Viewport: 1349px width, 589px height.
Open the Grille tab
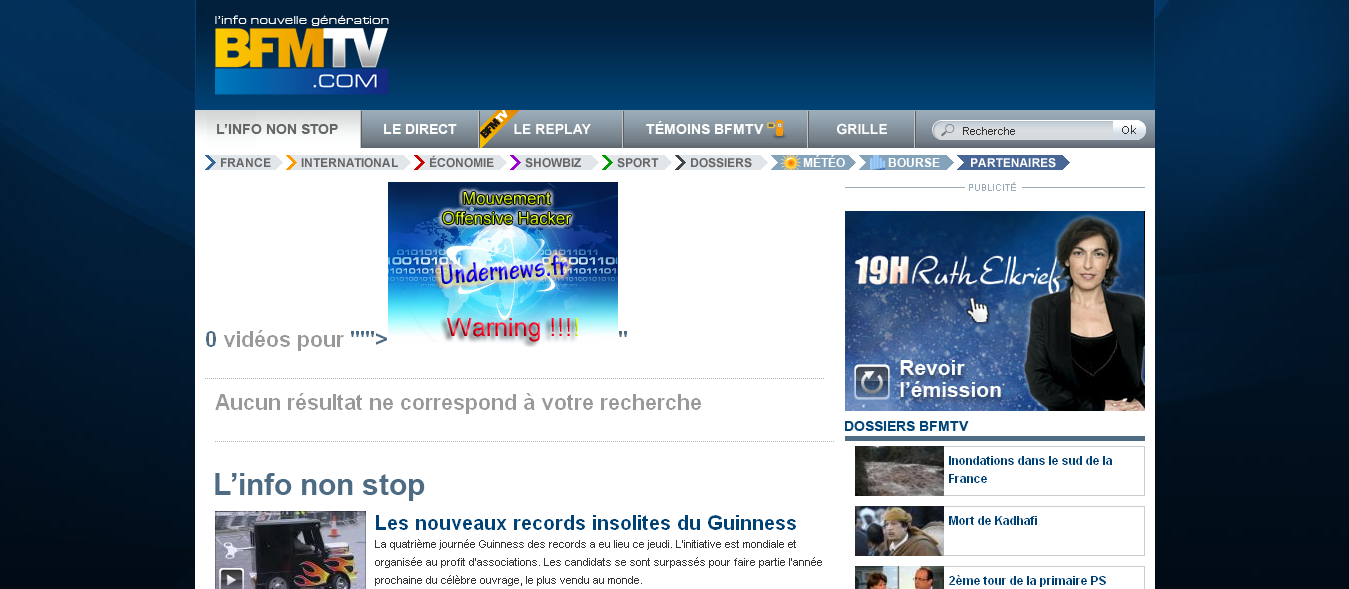pos(861,129)
